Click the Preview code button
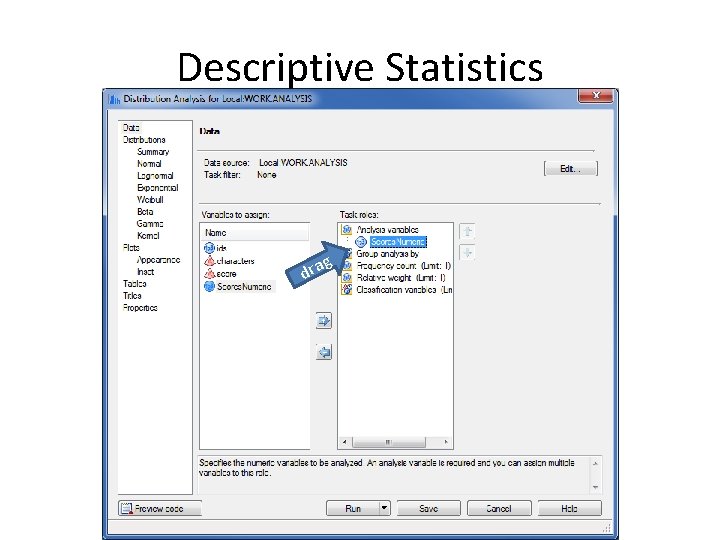720x540 pixels. coord(160,508)
